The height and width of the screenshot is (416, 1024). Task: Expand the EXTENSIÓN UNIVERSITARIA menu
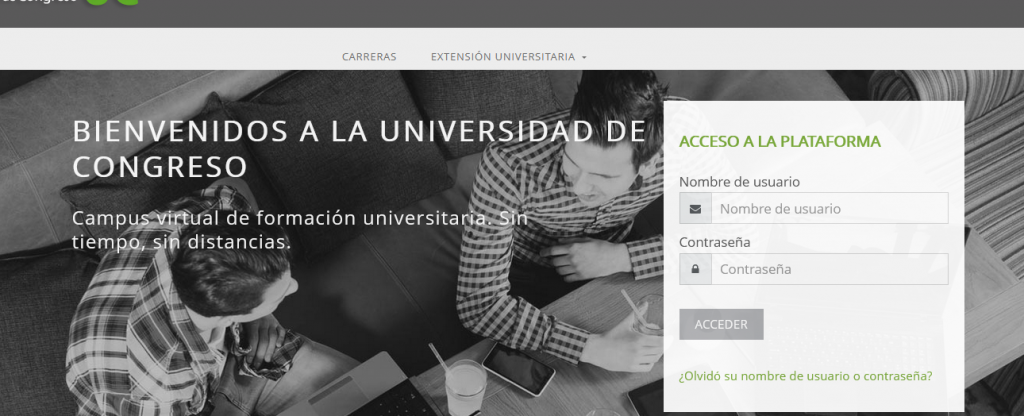pos(509,57)
